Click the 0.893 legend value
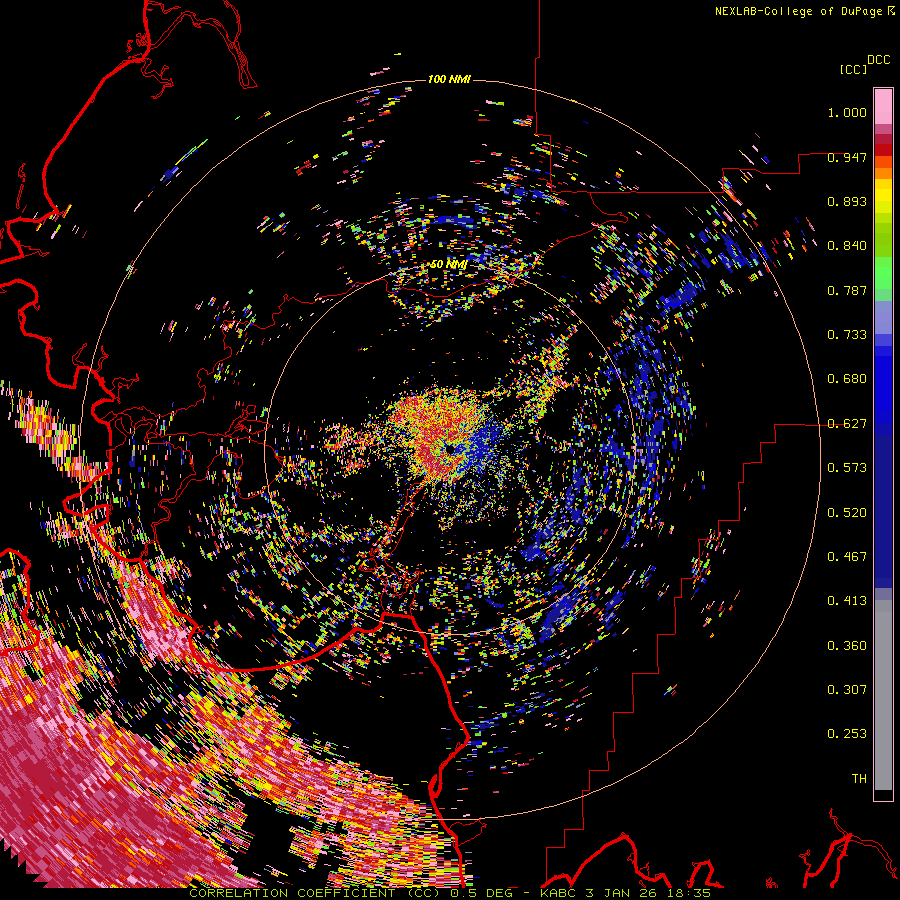900x900 pixels. click(x=847, y=201)
